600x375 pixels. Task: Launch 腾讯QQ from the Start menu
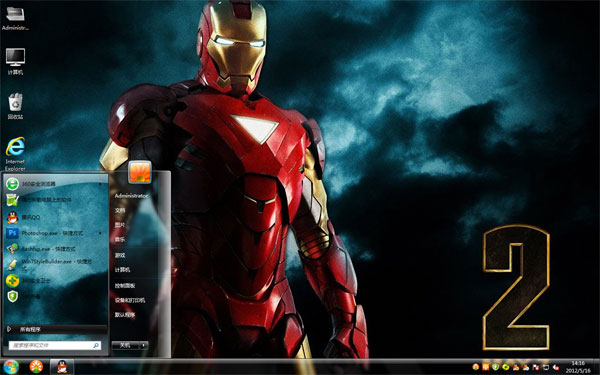tap(55, 217)
